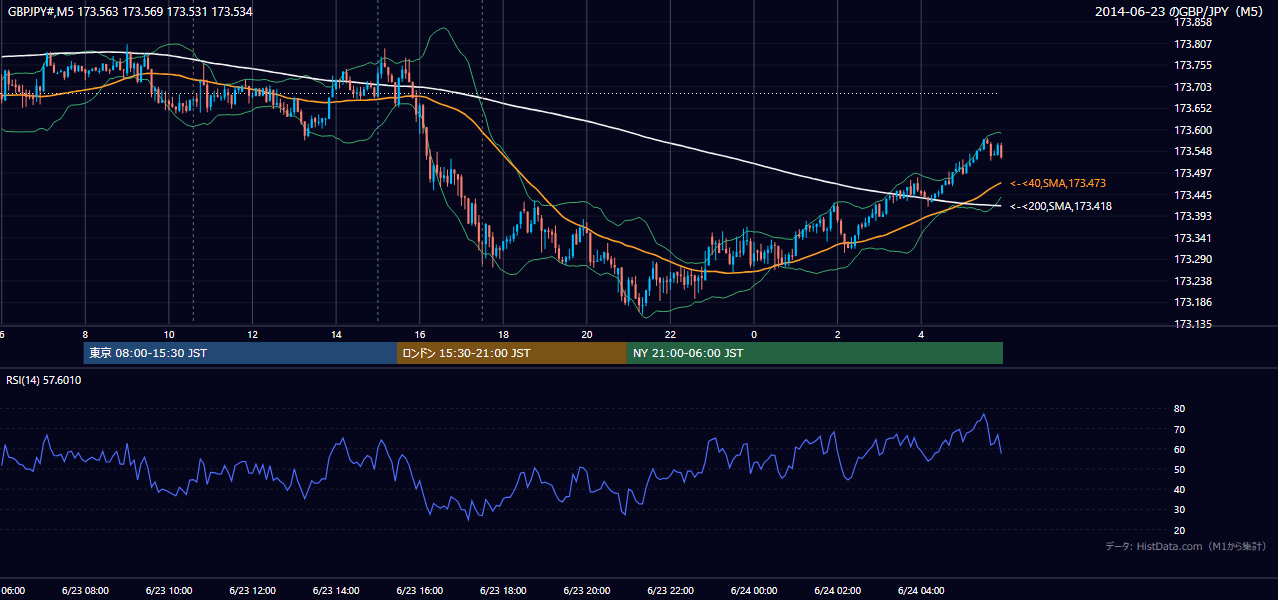Click the 173.393 price axis label
1278x600 pixels.
1193,216
